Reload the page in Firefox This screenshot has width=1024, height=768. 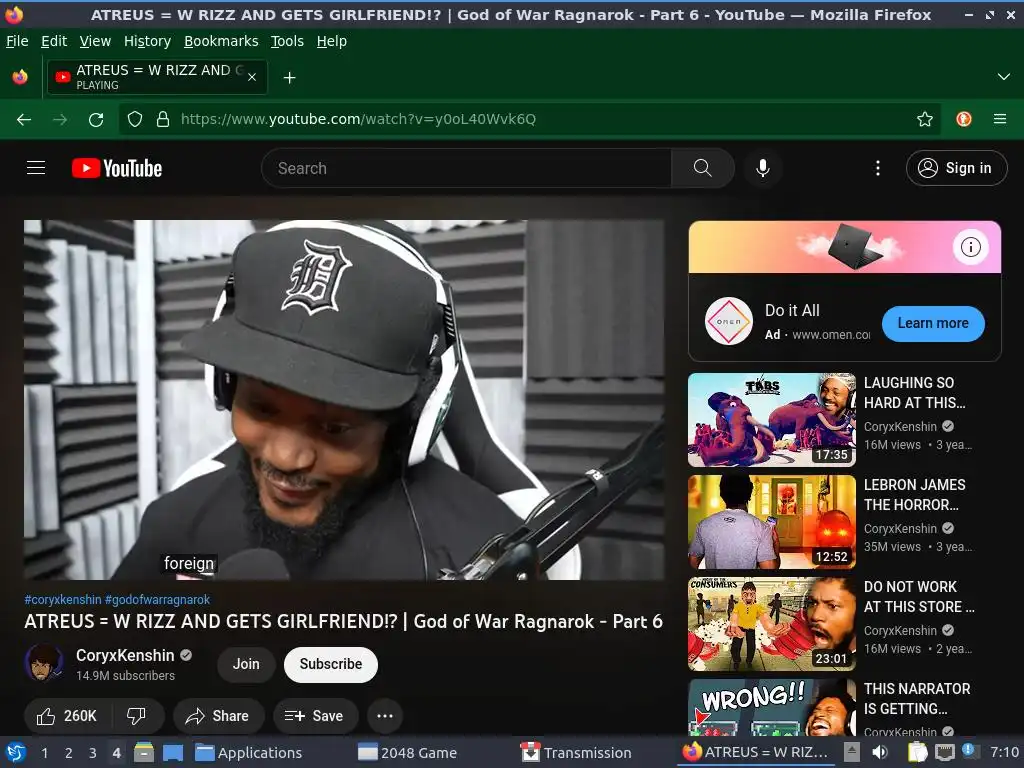[x=96, y=119]
